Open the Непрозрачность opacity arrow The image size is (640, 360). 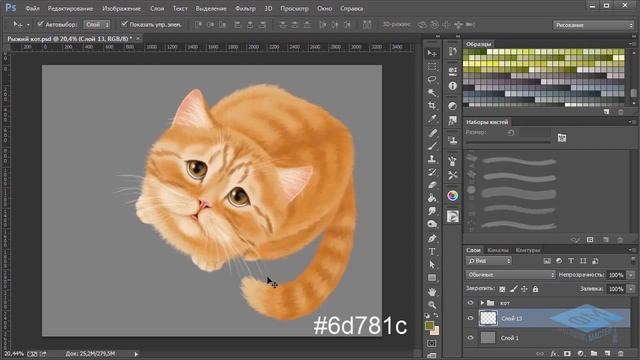pyautogui.click(x=631, y=275)
